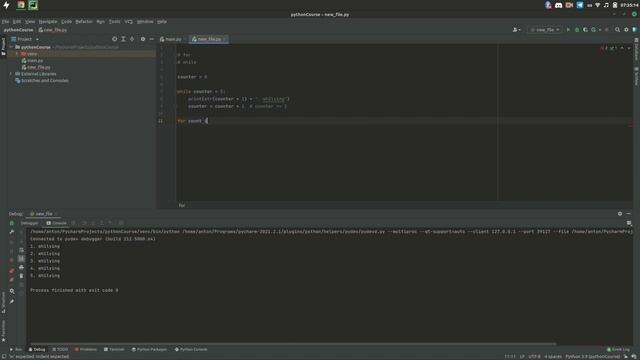Image resolution: width=640 pixels, height=360 pixels.
Task: Open the Window menu
Action: coord(145,22)
